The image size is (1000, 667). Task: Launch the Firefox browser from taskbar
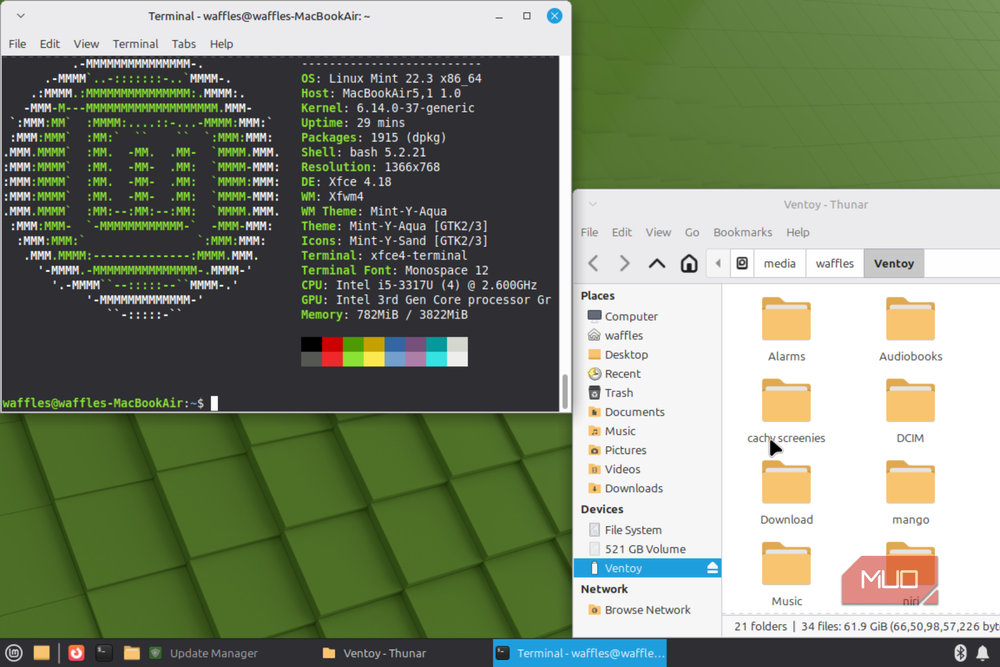(77, 653)
